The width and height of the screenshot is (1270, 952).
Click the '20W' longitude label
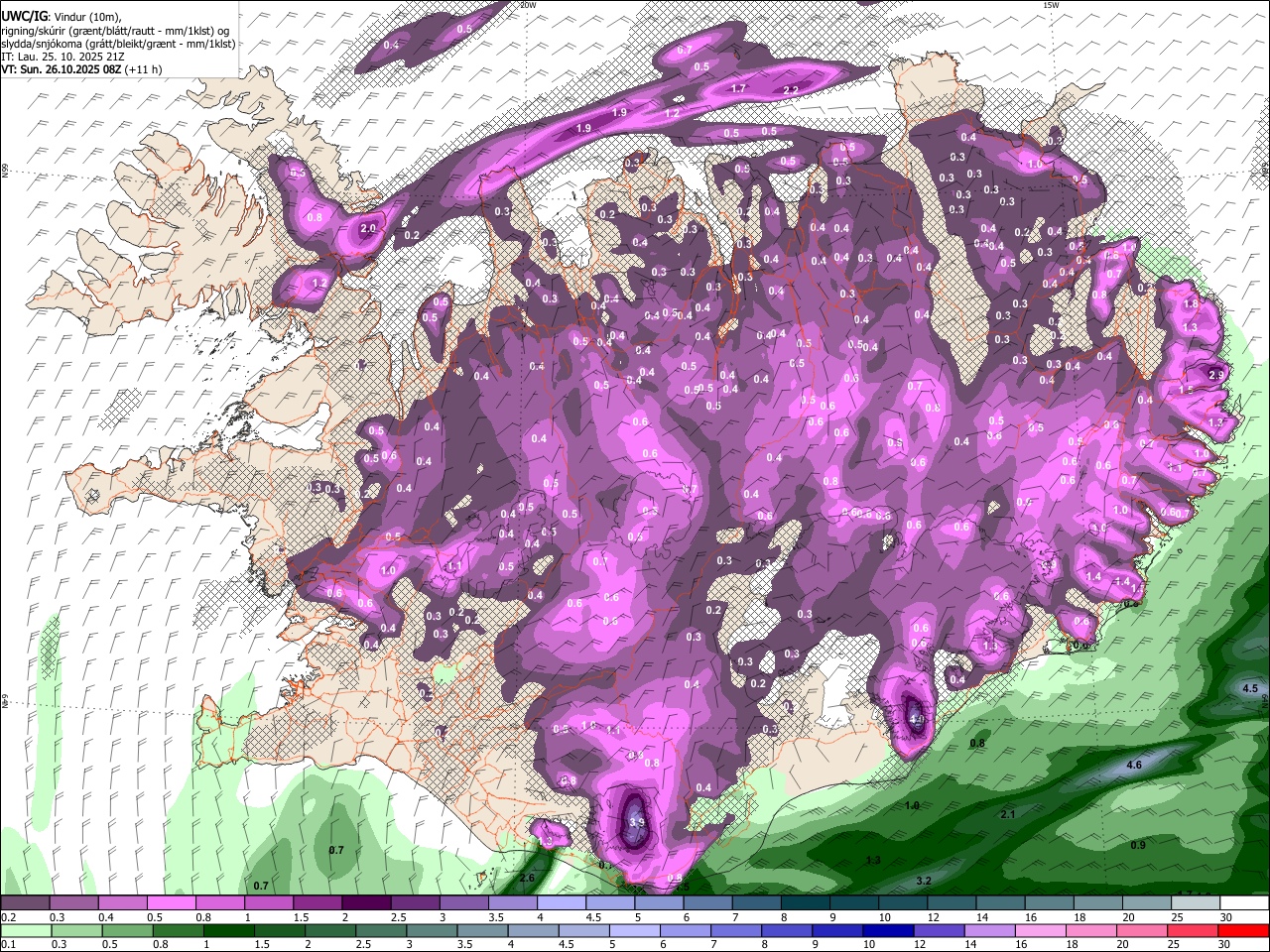click(528, 5)
